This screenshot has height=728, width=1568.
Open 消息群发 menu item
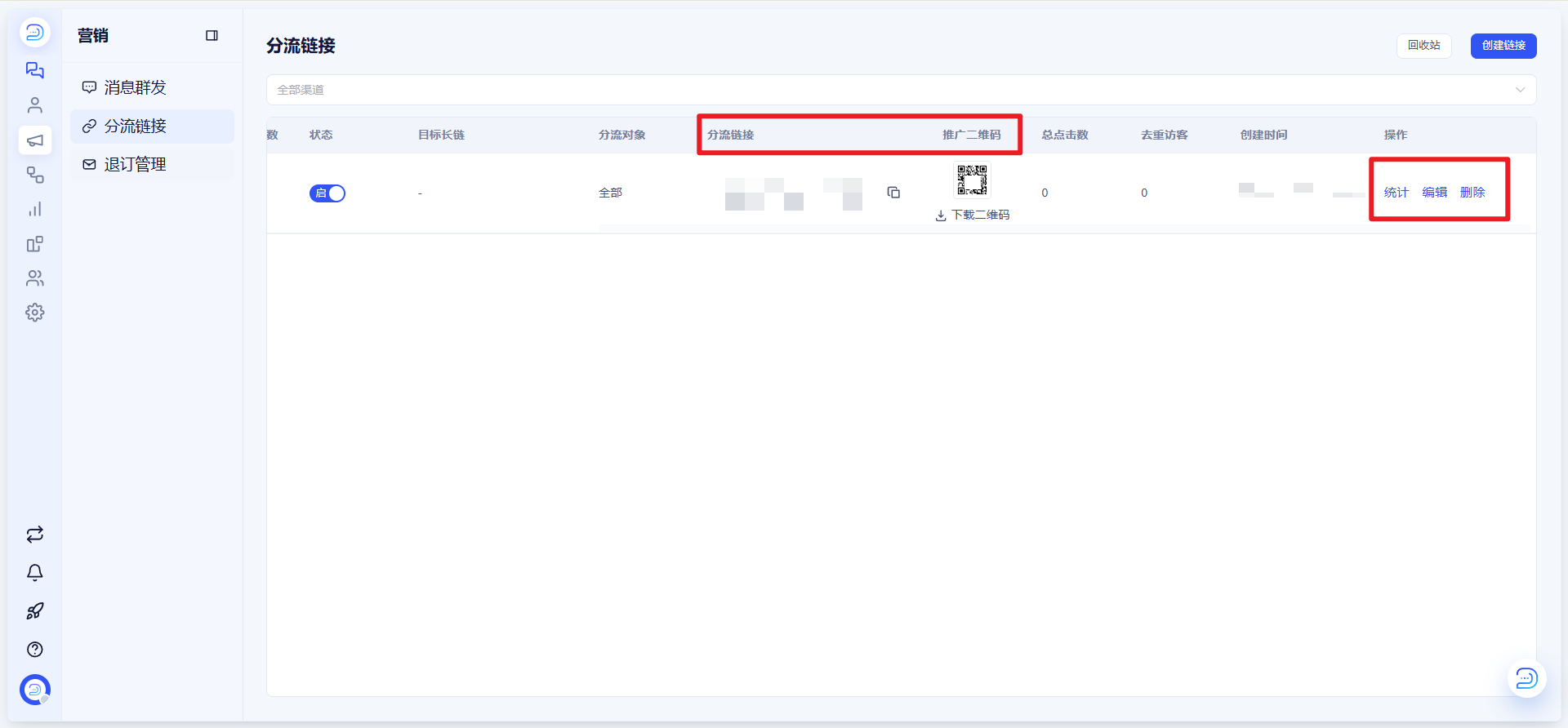tap(152, 87)
